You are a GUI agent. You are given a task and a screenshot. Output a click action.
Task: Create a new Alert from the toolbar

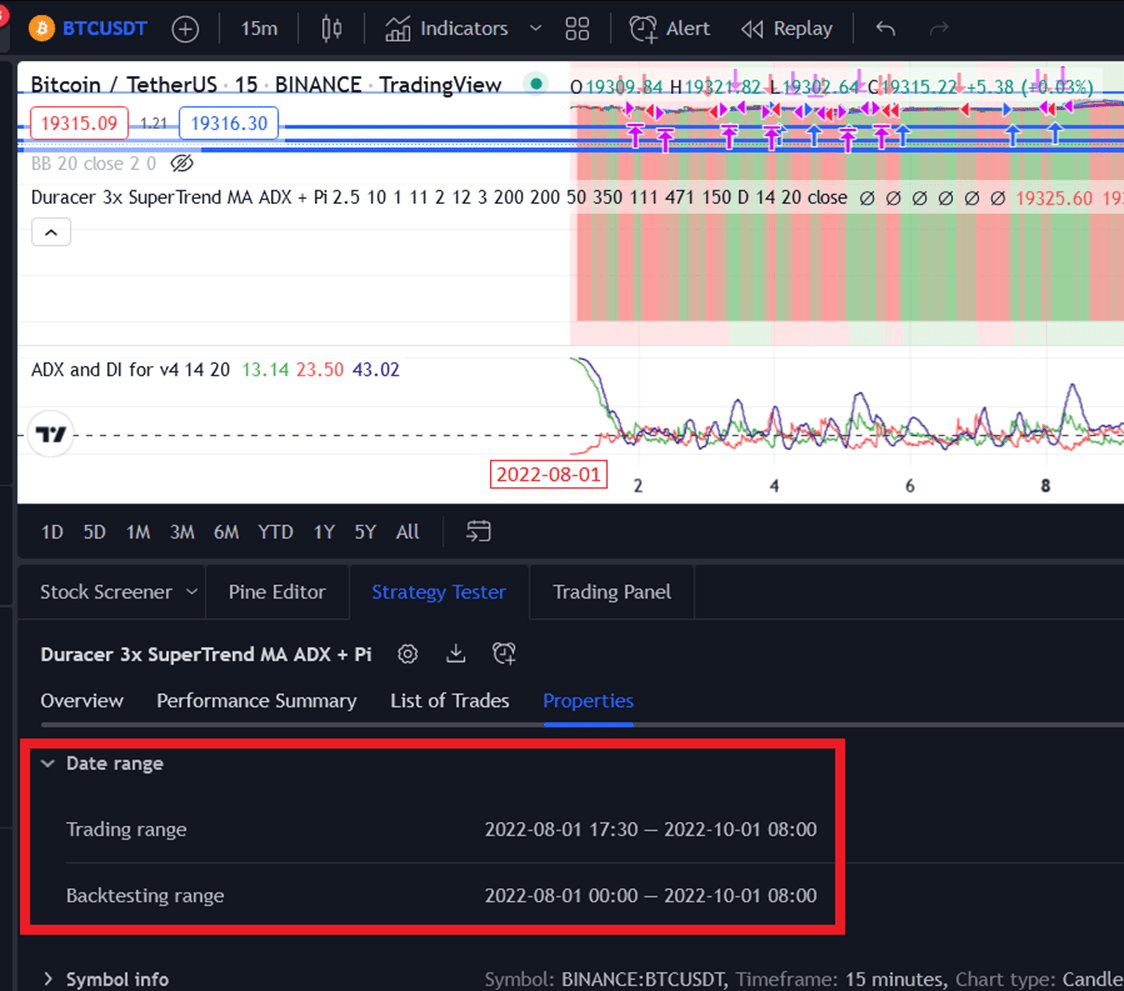pyautogui.click(x=669, y=28)
